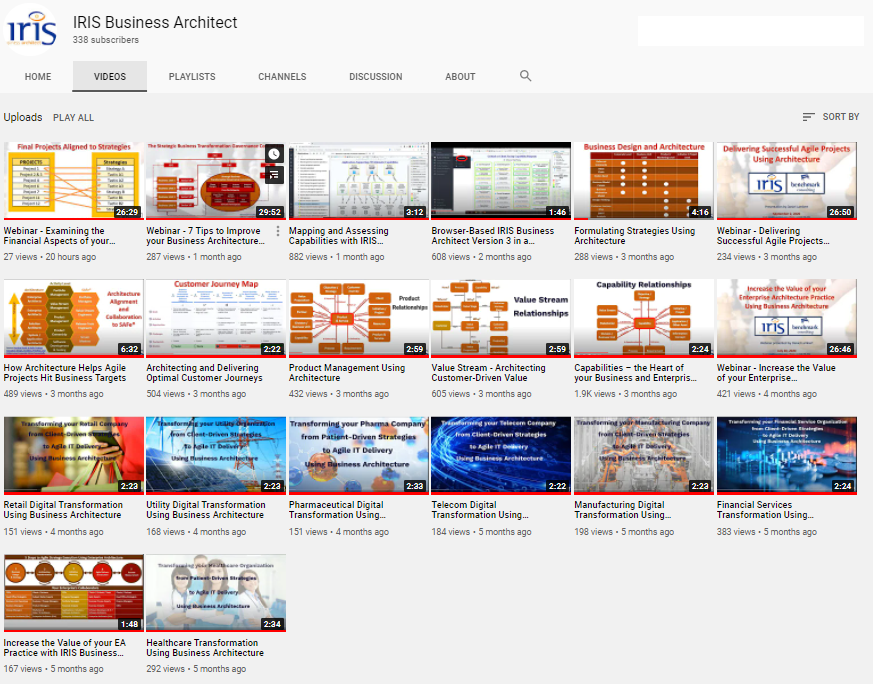The image size is (873, 684).
Task: Play the Business Design and Architecture thumbnail
Action: (644, 180)
